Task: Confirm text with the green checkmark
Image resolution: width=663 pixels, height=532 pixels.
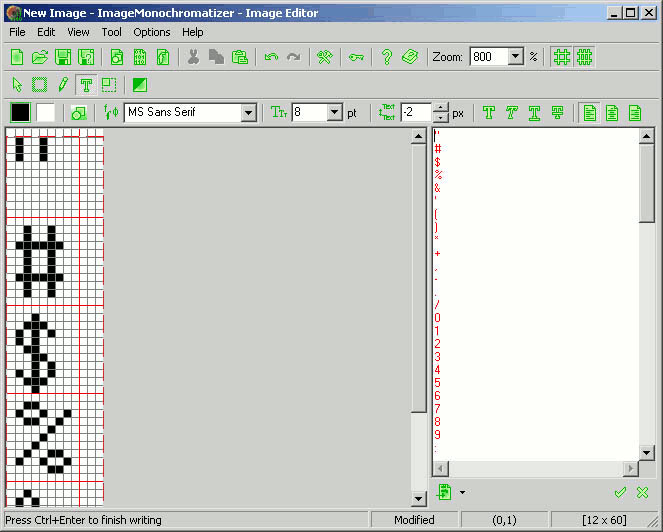Action: click(620, 492)
